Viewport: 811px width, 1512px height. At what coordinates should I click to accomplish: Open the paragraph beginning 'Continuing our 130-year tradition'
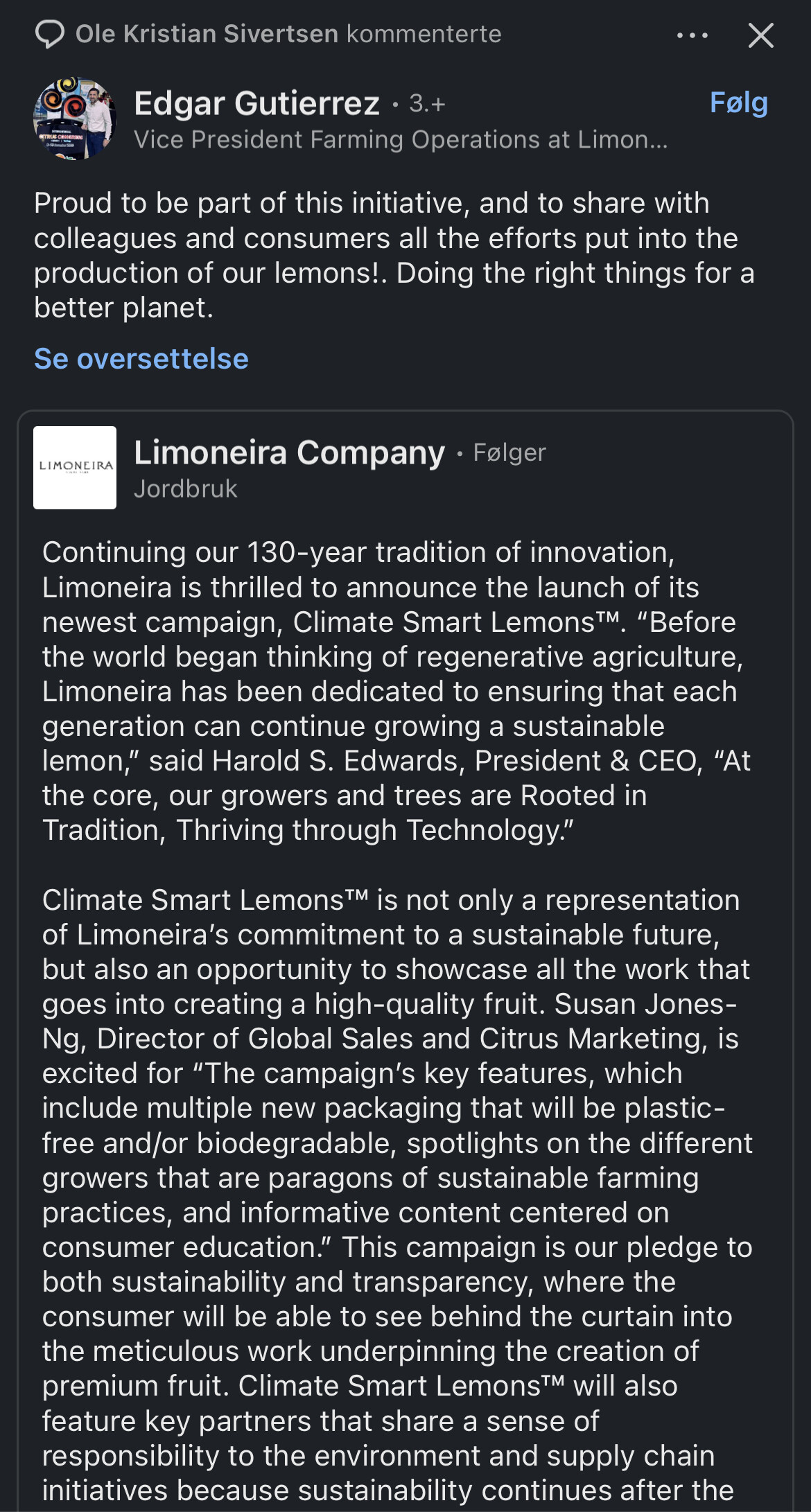[396, 692]
